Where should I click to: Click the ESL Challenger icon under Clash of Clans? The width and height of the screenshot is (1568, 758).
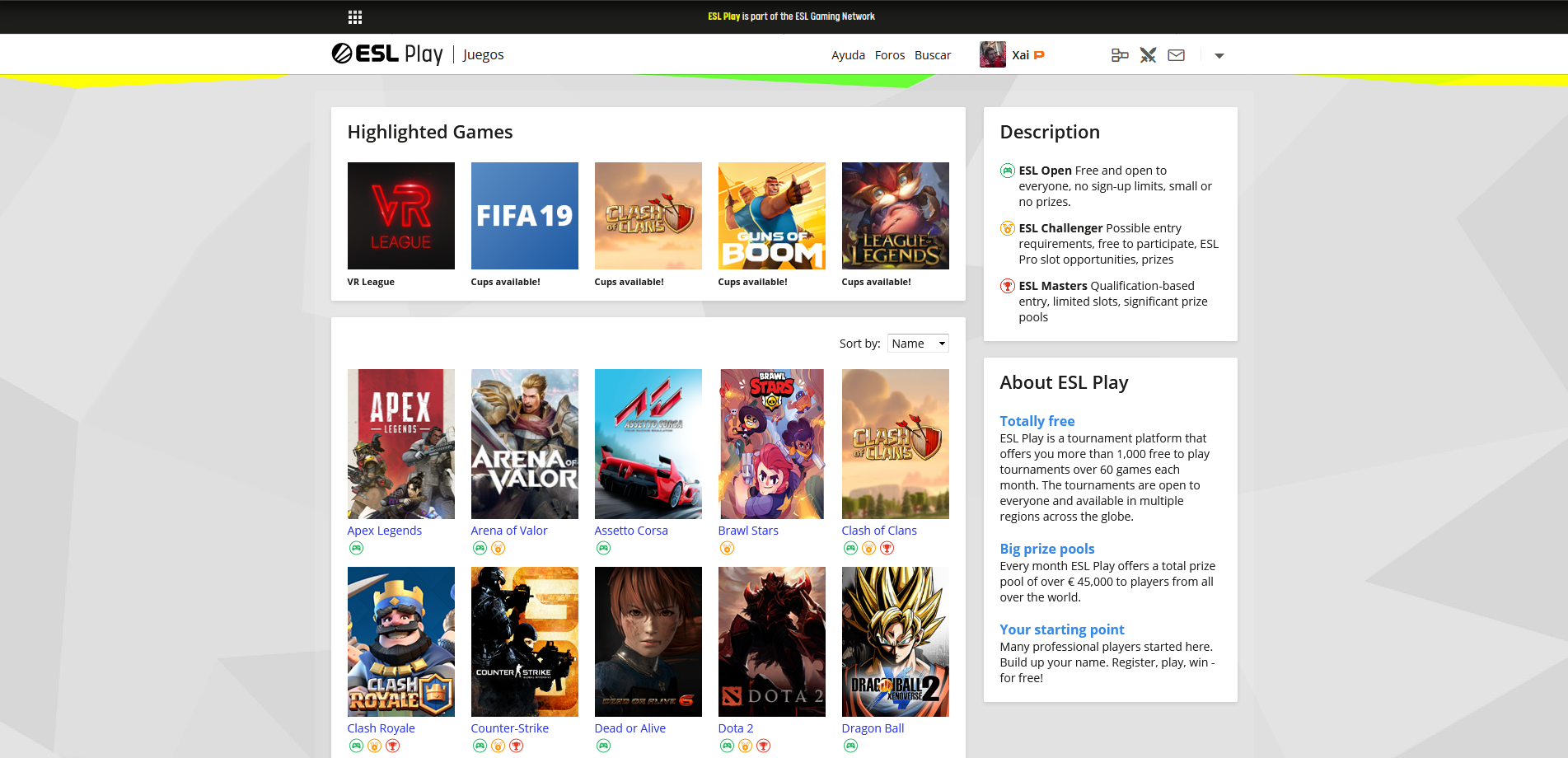coord(868,548)
